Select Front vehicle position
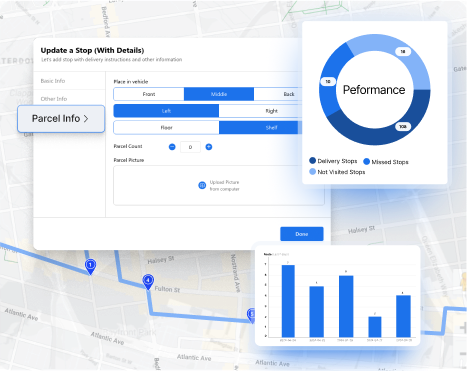467x371 pixels. click(x=149, y=94)
